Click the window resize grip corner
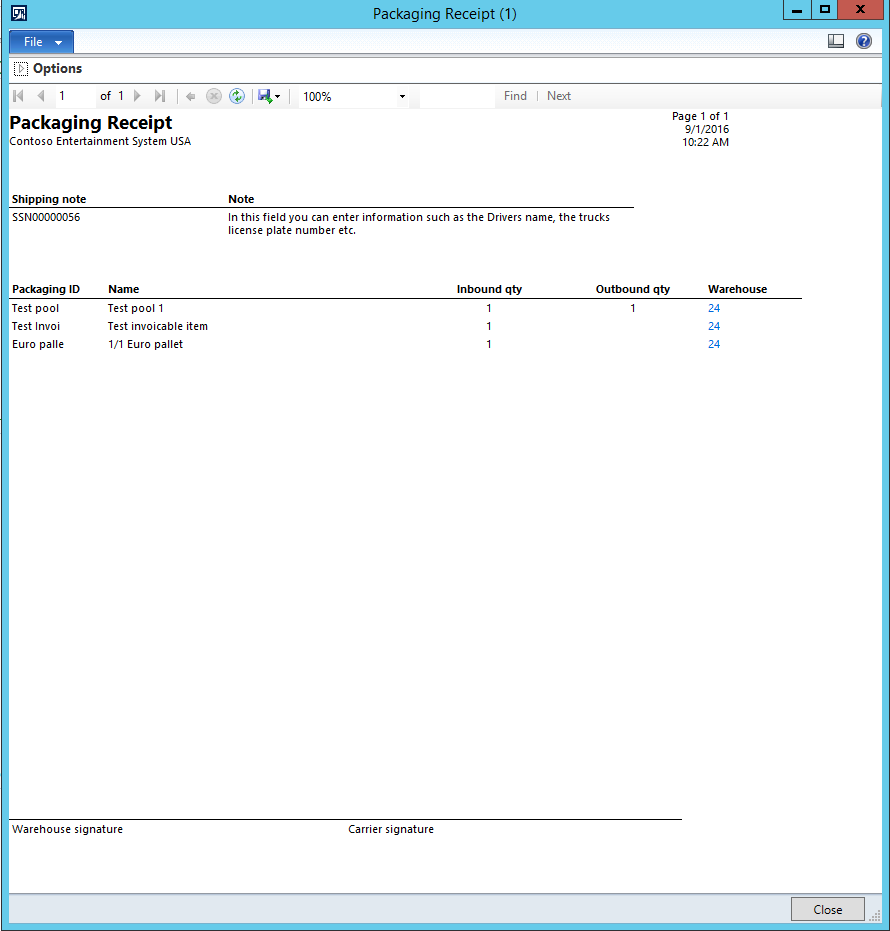890x931 pixels. tap(875, 916)
